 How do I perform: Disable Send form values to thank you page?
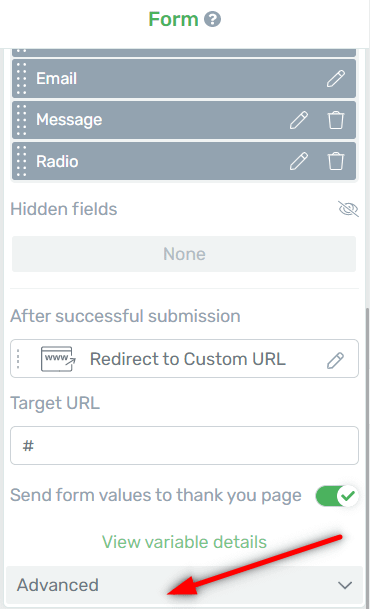pyautogui.click(x=337, y=496)
